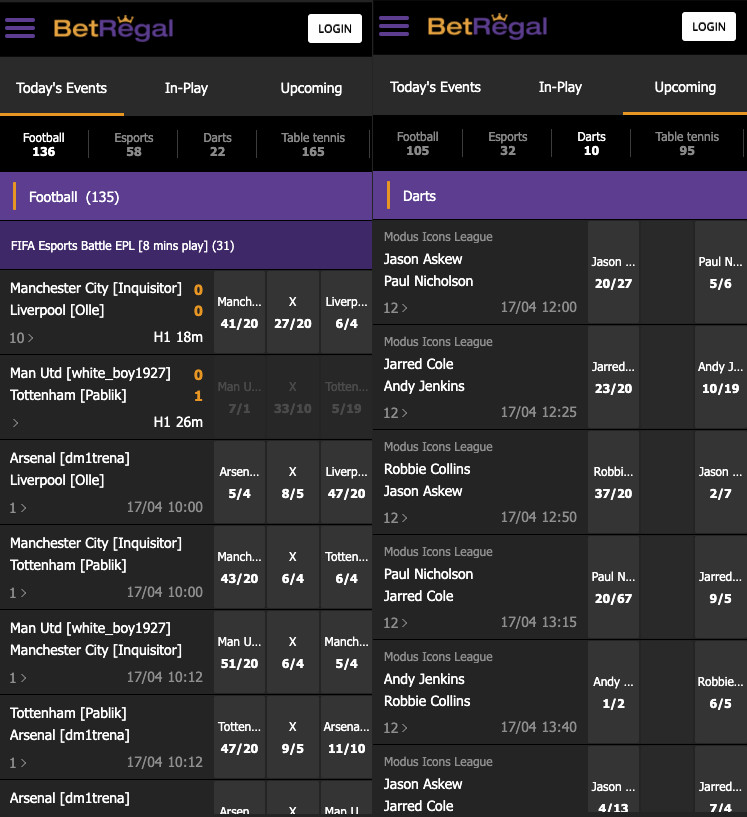Expand 12 markets for Robbie Collins vs Jason Askew
The height and width of the screenshot is (817, 747).
click(395, 518)
